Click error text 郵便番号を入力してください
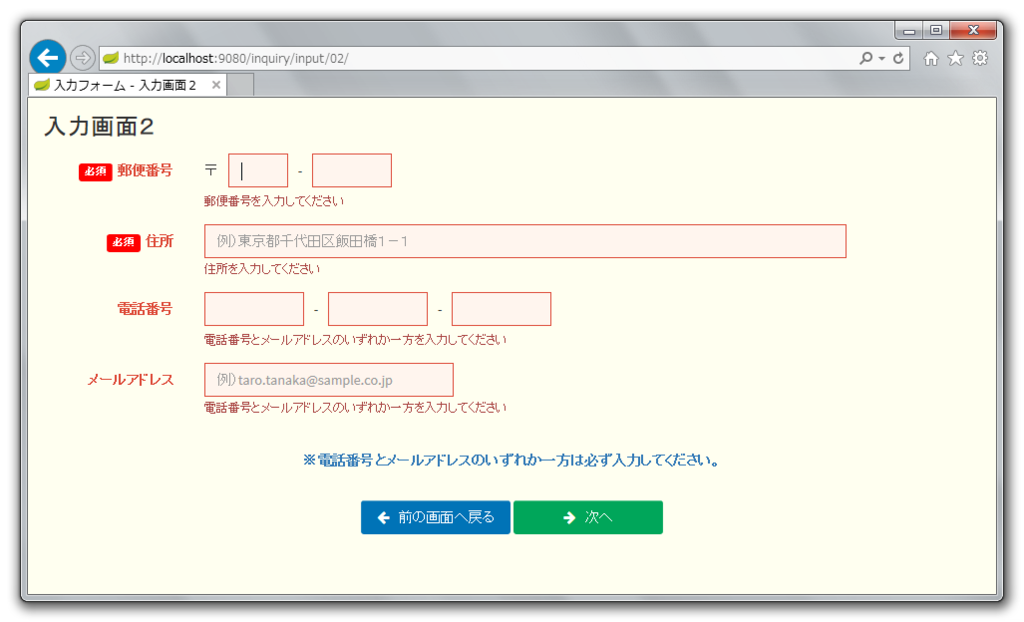This screenshot has width=1024, height=622. pyautogui.click(x=274, y=201)
